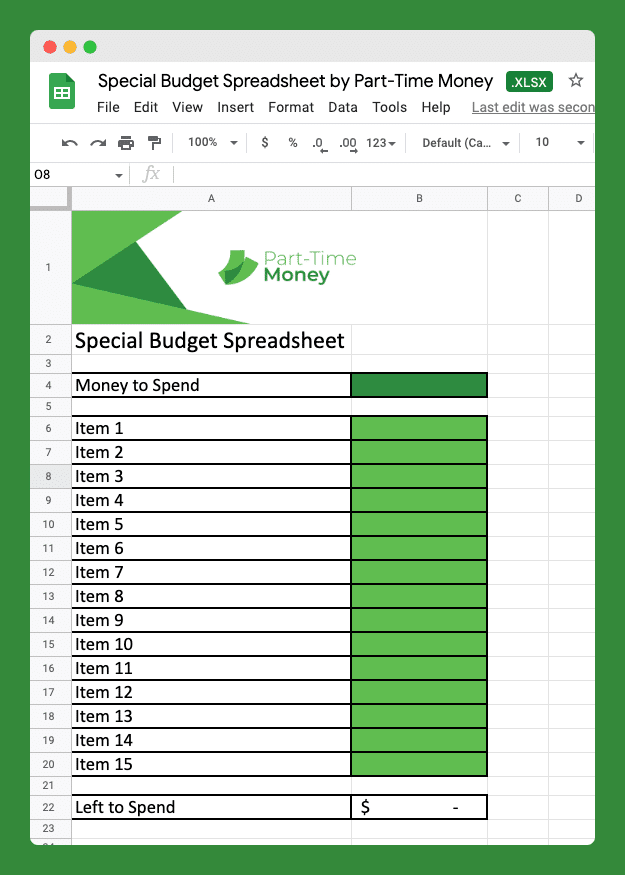Expand the name box dropdown arrow
625x875 pixels.
pyautogui.click(x=119, y=175)
